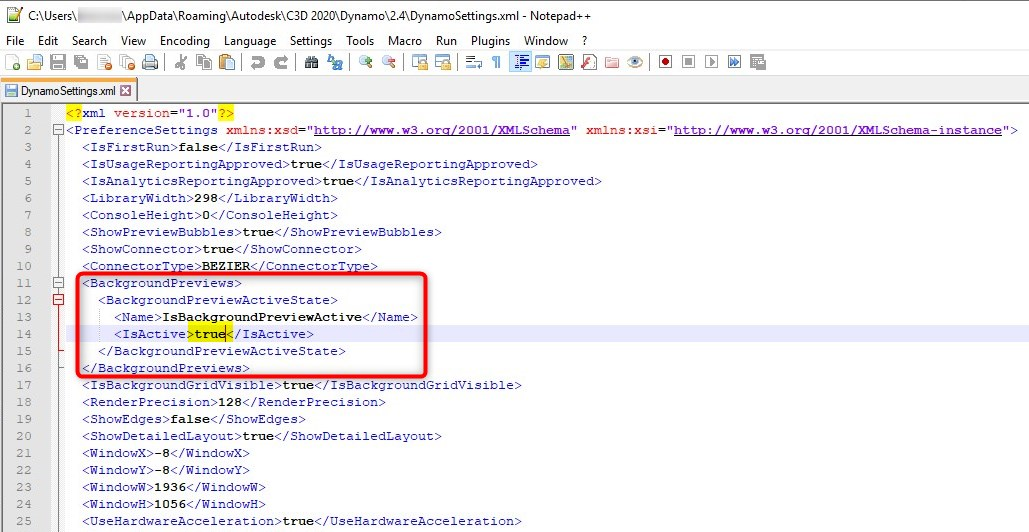Place cursor on the RenderPrecision value 128
The height and width of the screenshot is (532, 1029).
click(x=230, y=402)
